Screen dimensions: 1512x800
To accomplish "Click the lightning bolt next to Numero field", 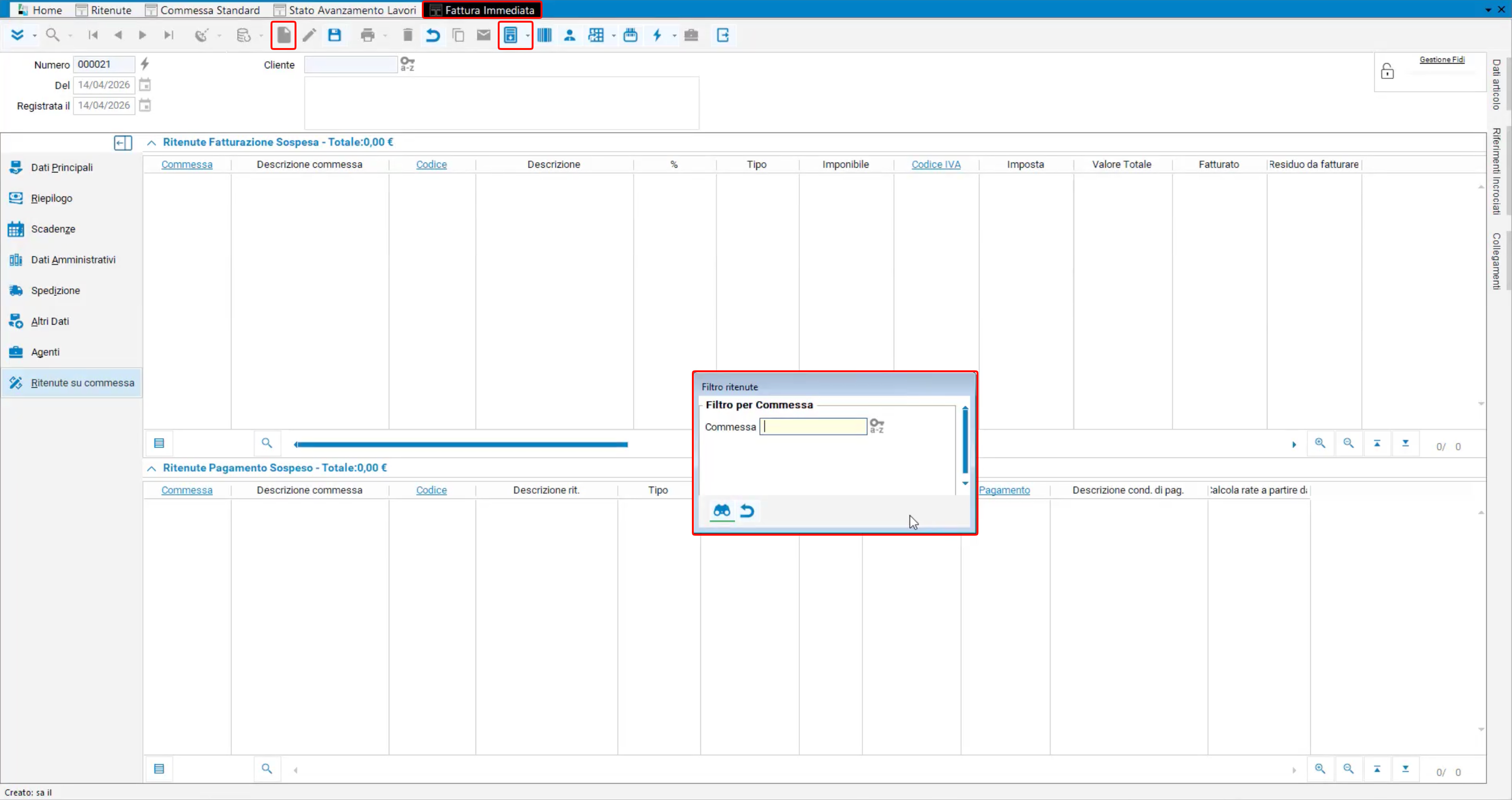I will coord(145,64).
